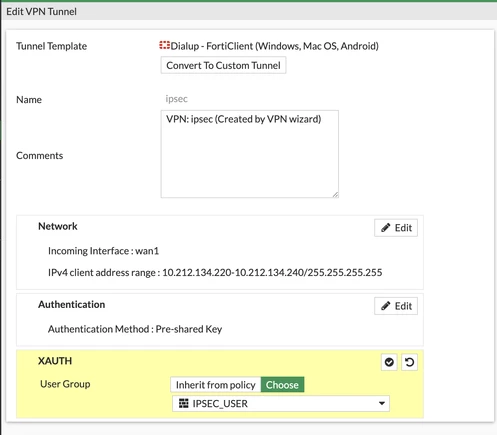Screen dimensions: 497x435
Task: Click the comments box resize handle
Action: [x=335, y=195]
